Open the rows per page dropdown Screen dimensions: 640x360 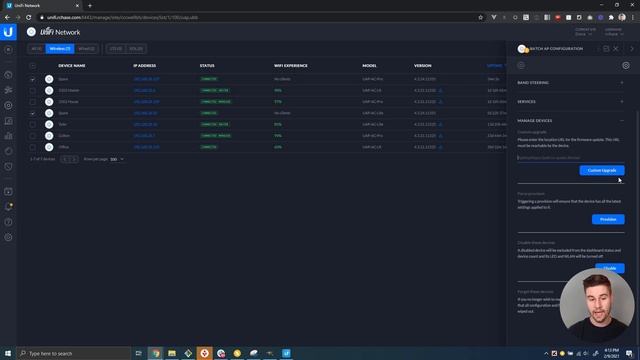coord(117,159)
